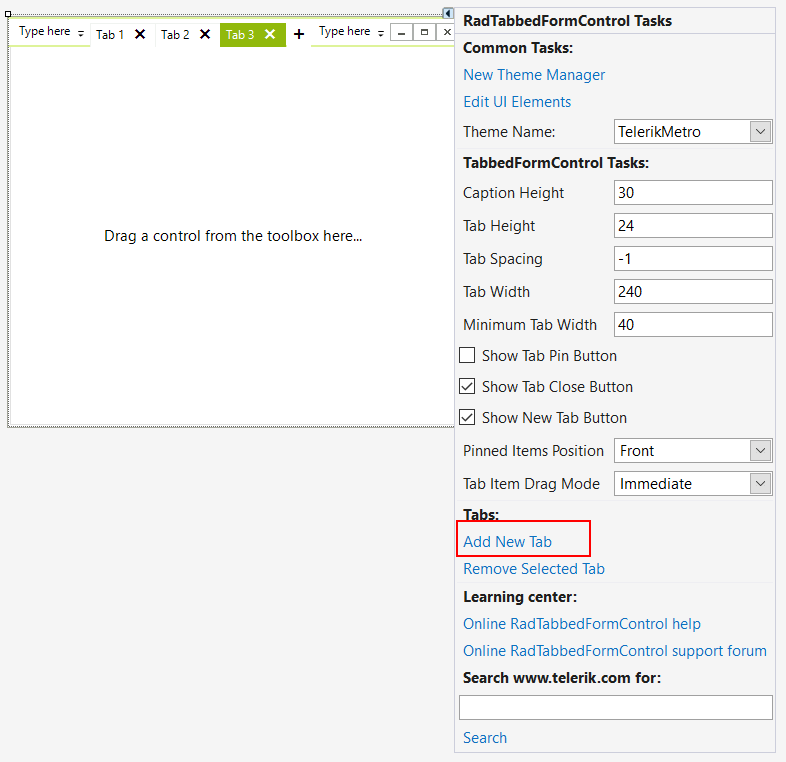
Task: Open the left 'Type here' dropdown arrow
Action: tap(81, 34)
